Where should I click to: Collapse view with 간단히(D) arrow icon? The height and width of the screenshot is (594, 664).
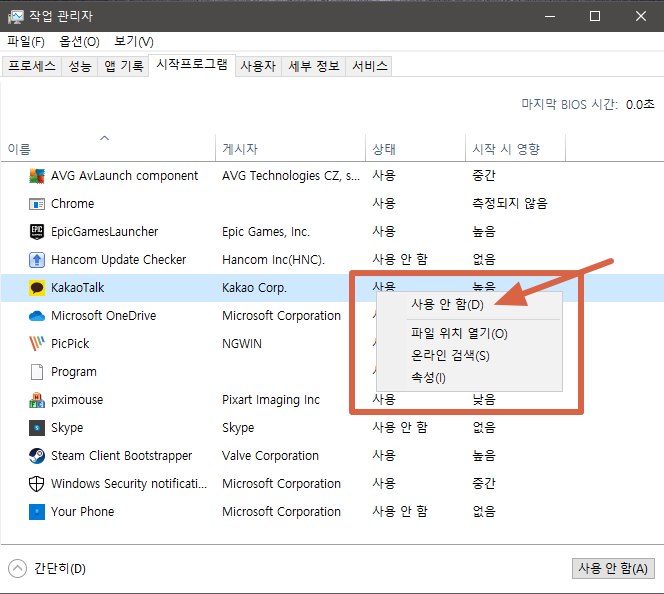click(17, 569)
